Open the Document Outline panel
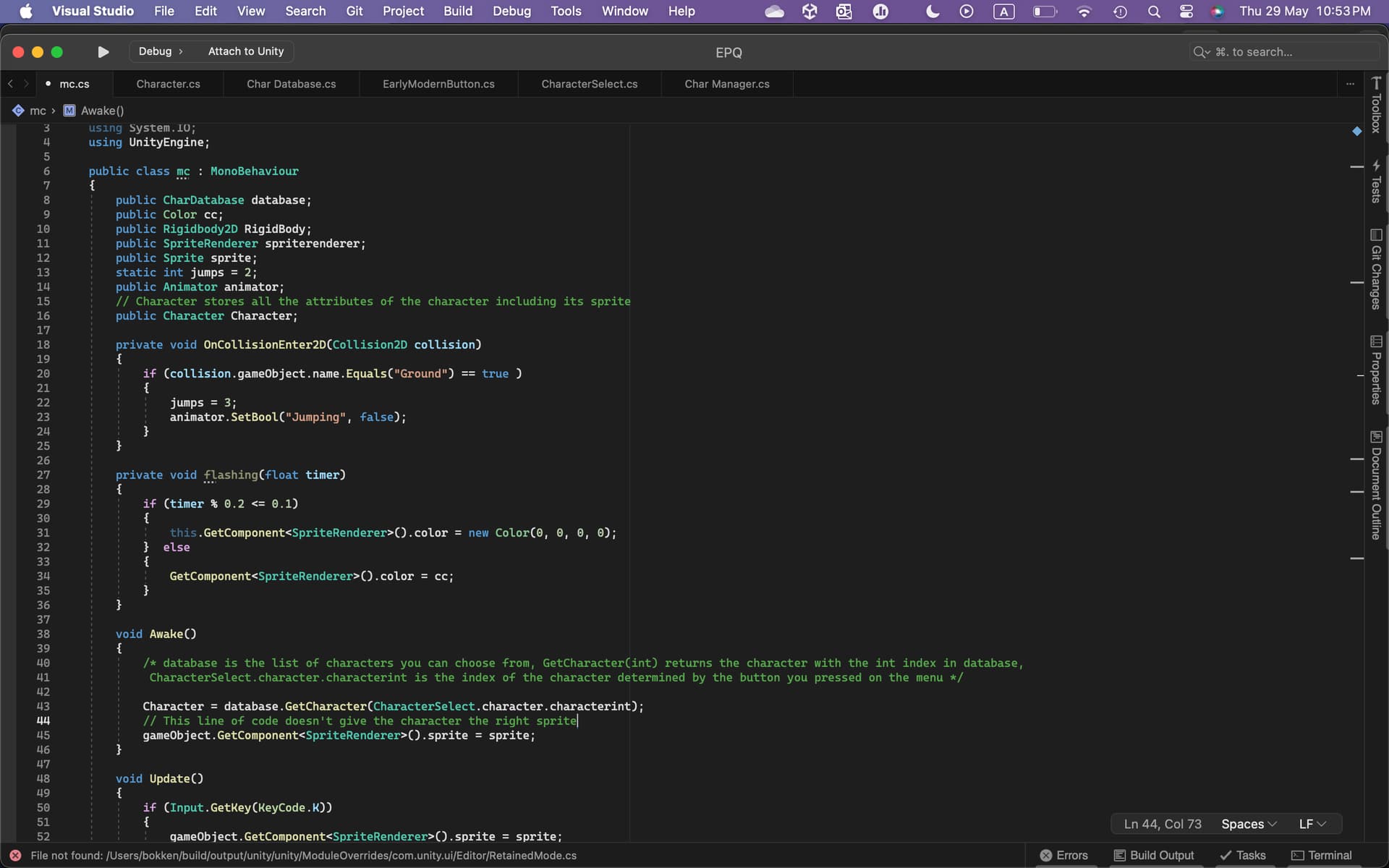This screenshot has height=868, width=1389. 1376,486
